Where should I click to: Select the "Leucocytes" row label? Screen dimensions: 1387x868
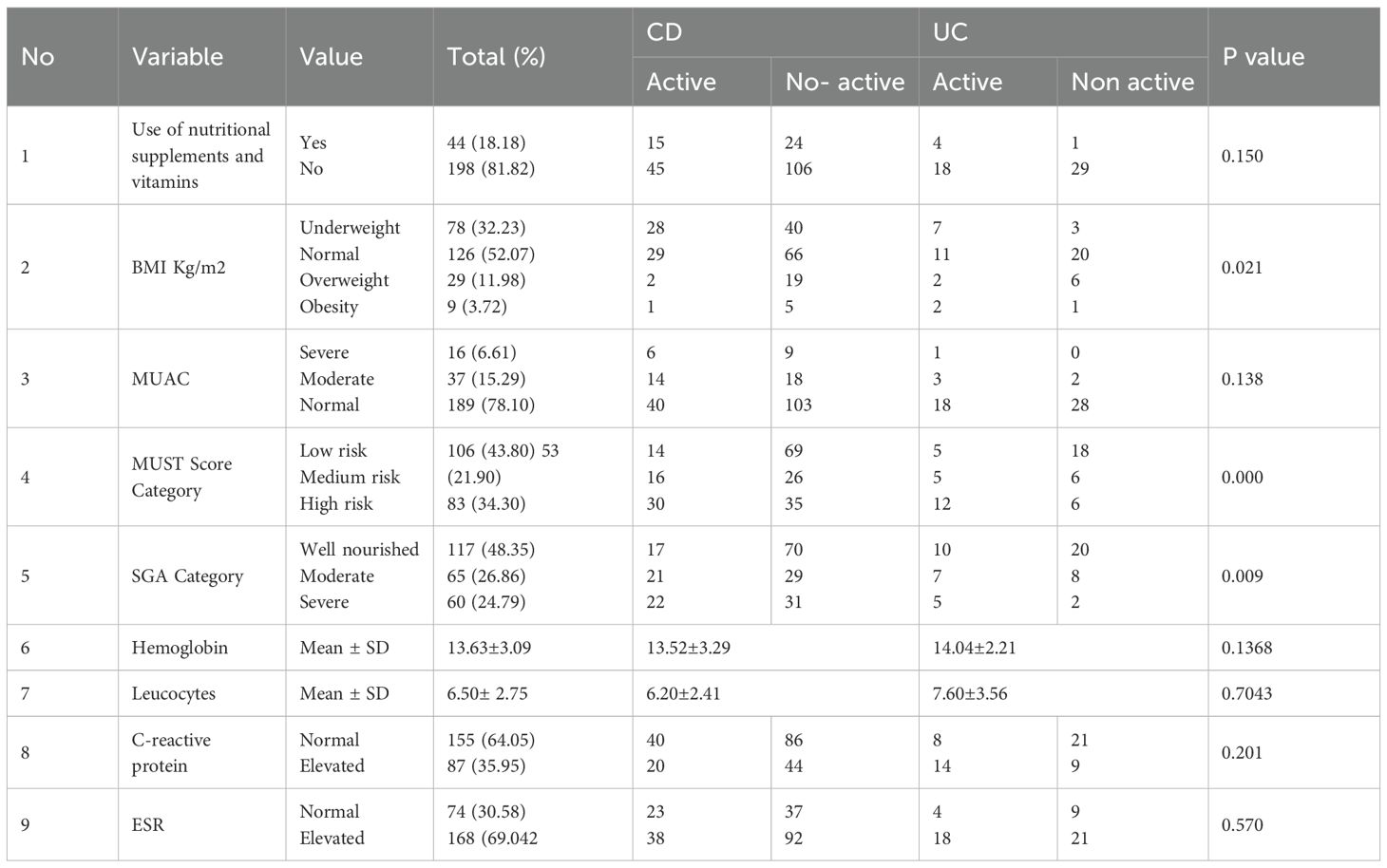click(x=173, y=694)
